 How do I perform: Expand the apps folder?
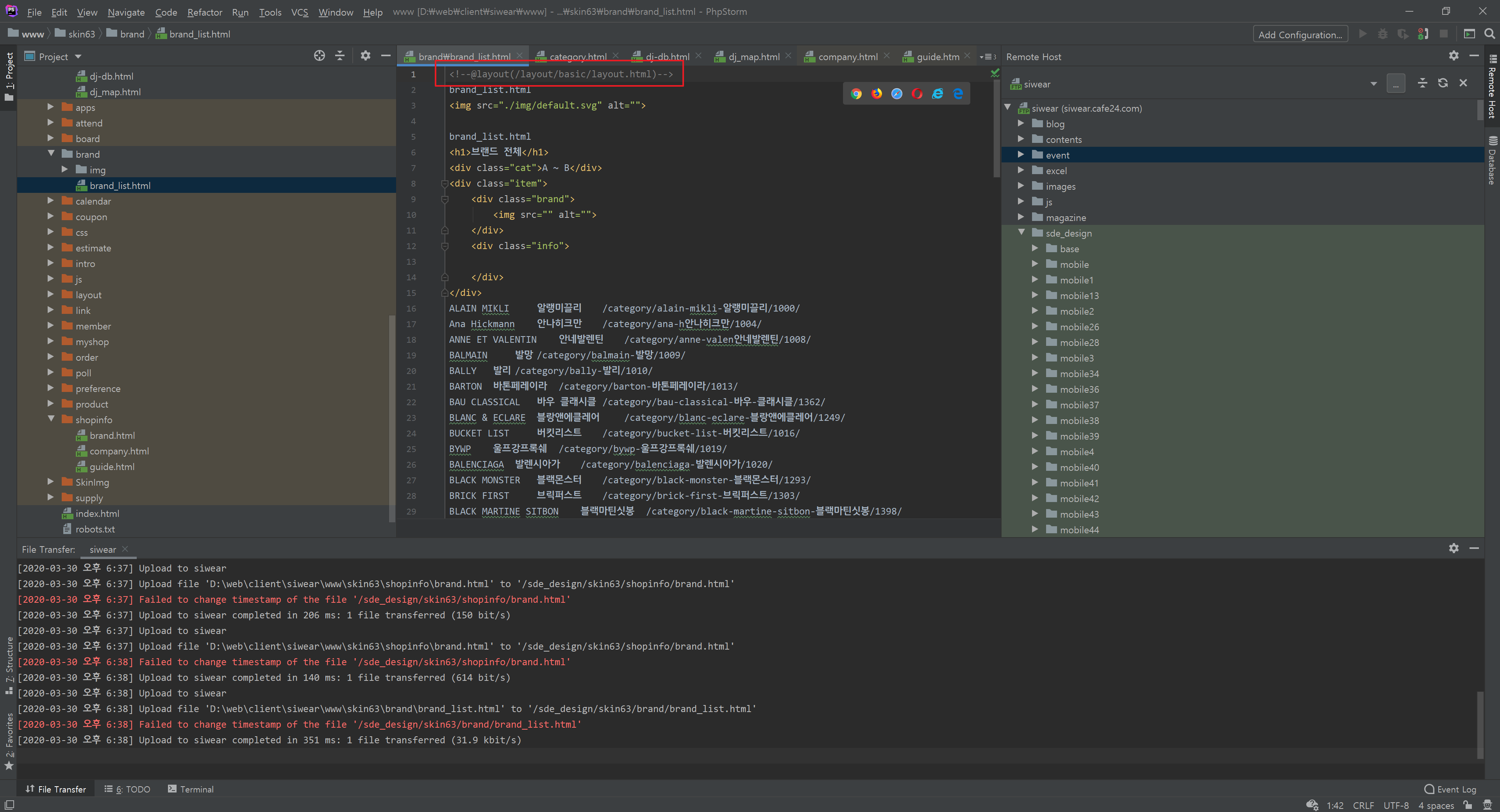tap(51, 107)
